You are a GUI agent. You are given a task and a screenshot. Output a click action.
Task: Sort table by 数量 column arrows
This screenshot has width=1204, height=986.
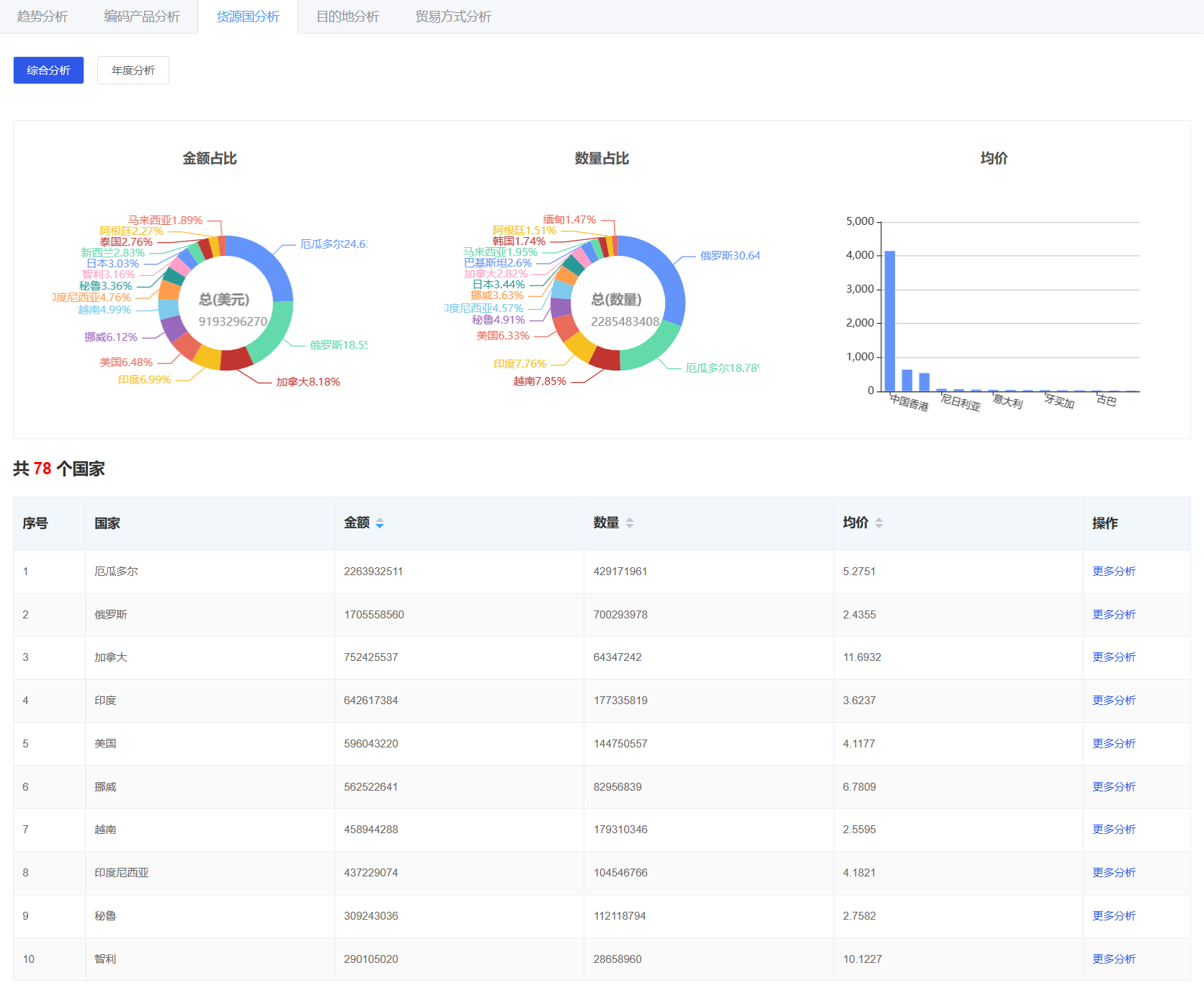[x=629, y=523]
